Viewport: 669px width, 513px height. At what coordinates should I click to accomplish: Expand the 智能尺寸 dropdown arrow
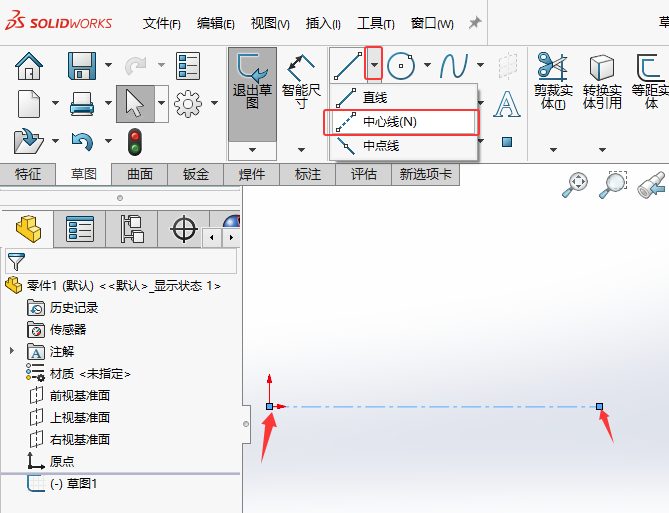[301, 150]
